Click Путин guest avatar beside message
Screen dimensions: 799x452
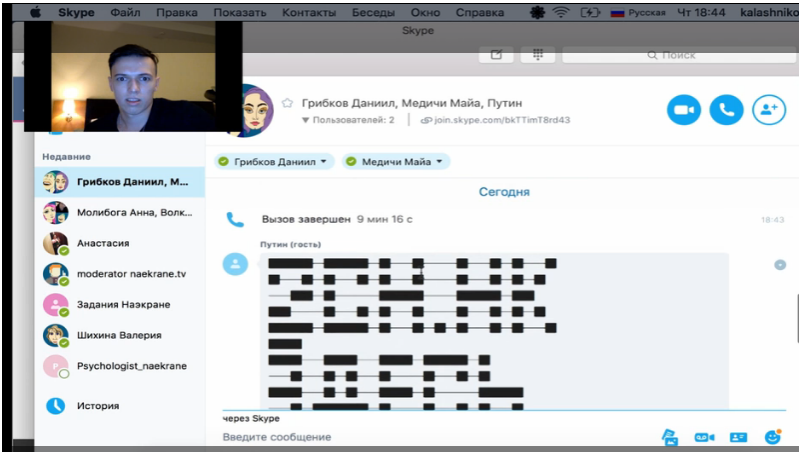coord(235,264)
